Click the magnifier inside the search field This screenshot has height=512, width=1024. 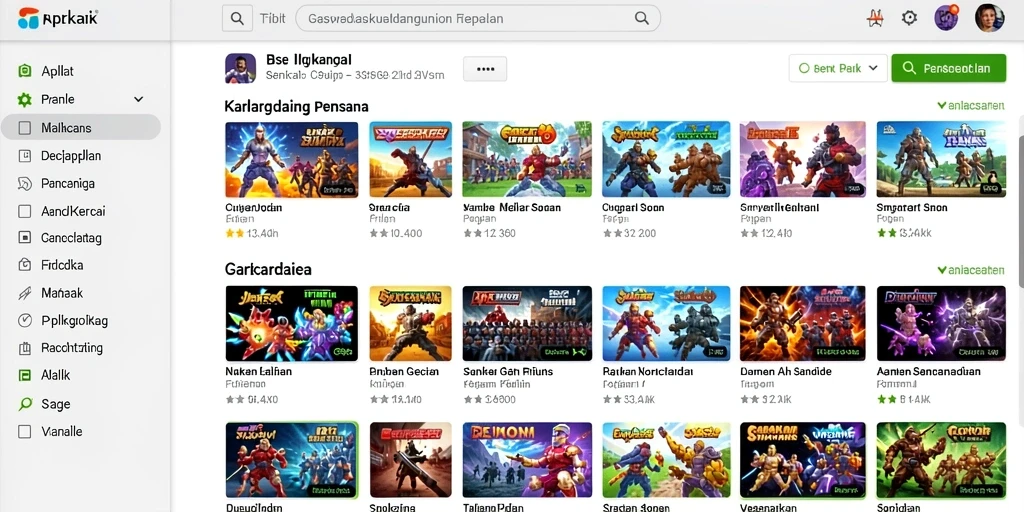(x=641, y=18)
